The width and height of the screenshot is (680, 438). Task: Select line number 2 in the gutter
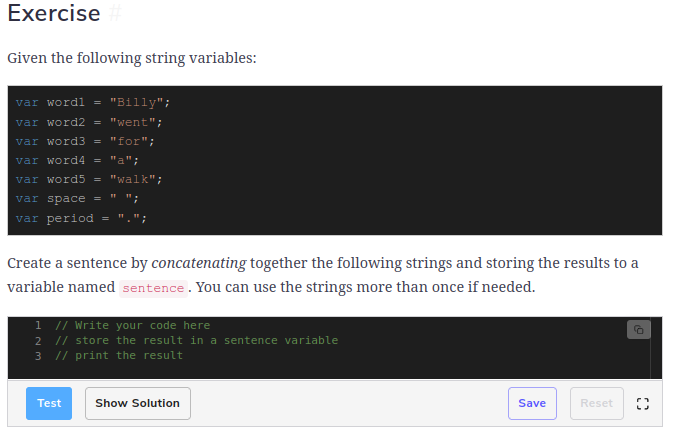[38, 341]
